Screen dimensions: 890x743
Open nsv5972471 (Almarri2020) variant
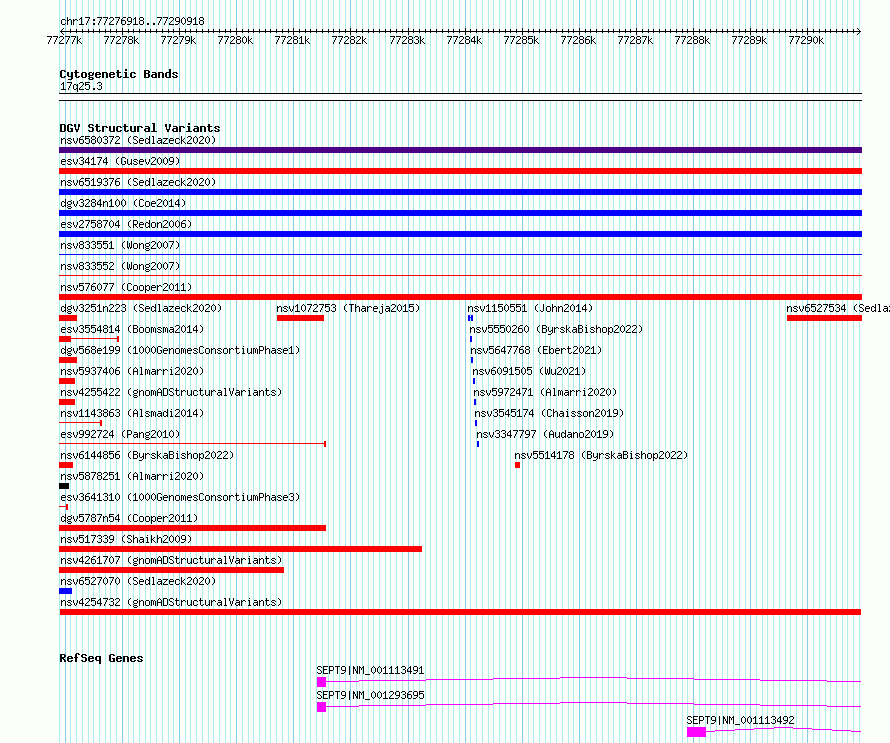[545, 392]
